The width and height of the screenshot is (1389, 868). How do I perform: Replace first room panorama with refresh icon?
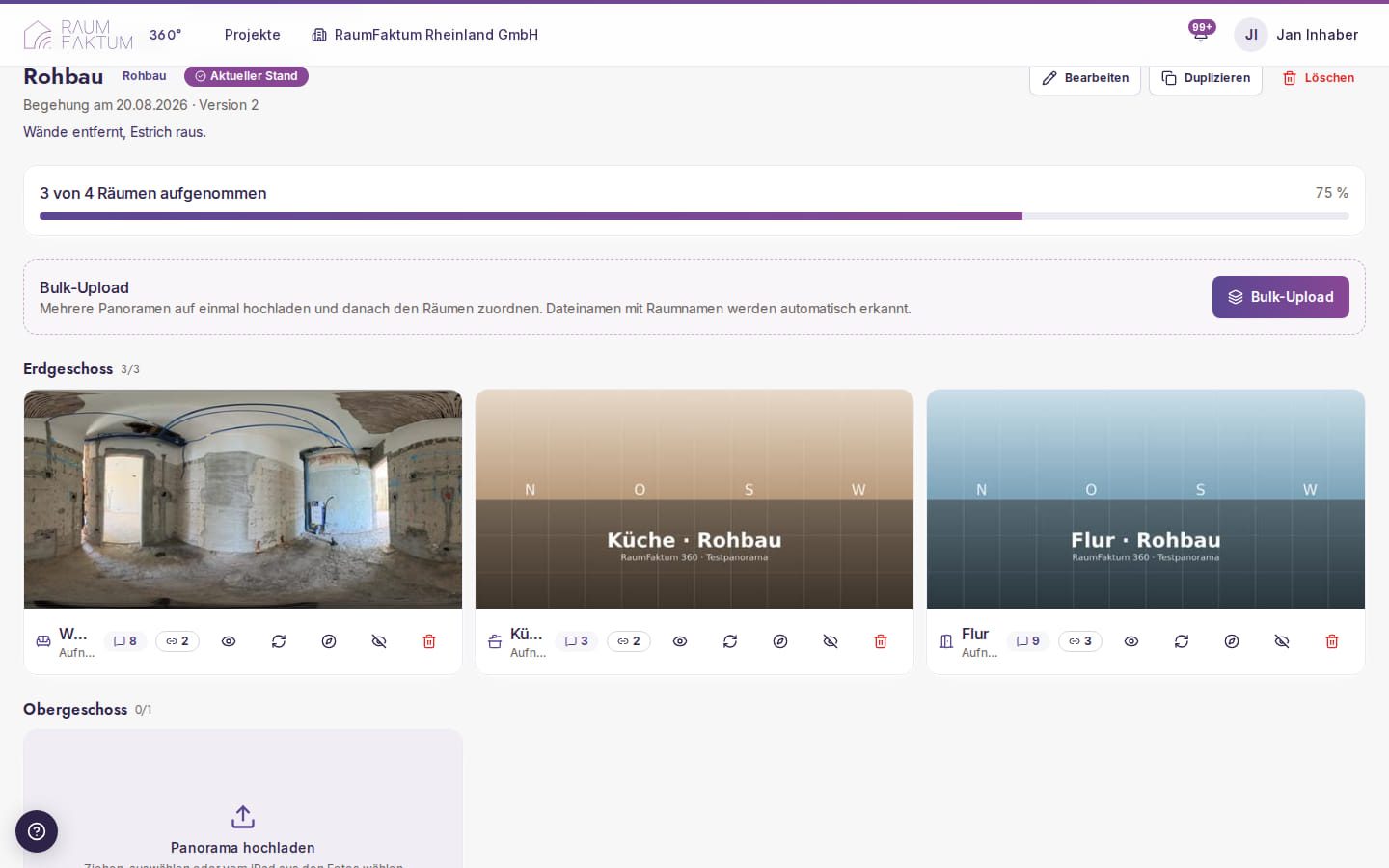pos(279,641)
